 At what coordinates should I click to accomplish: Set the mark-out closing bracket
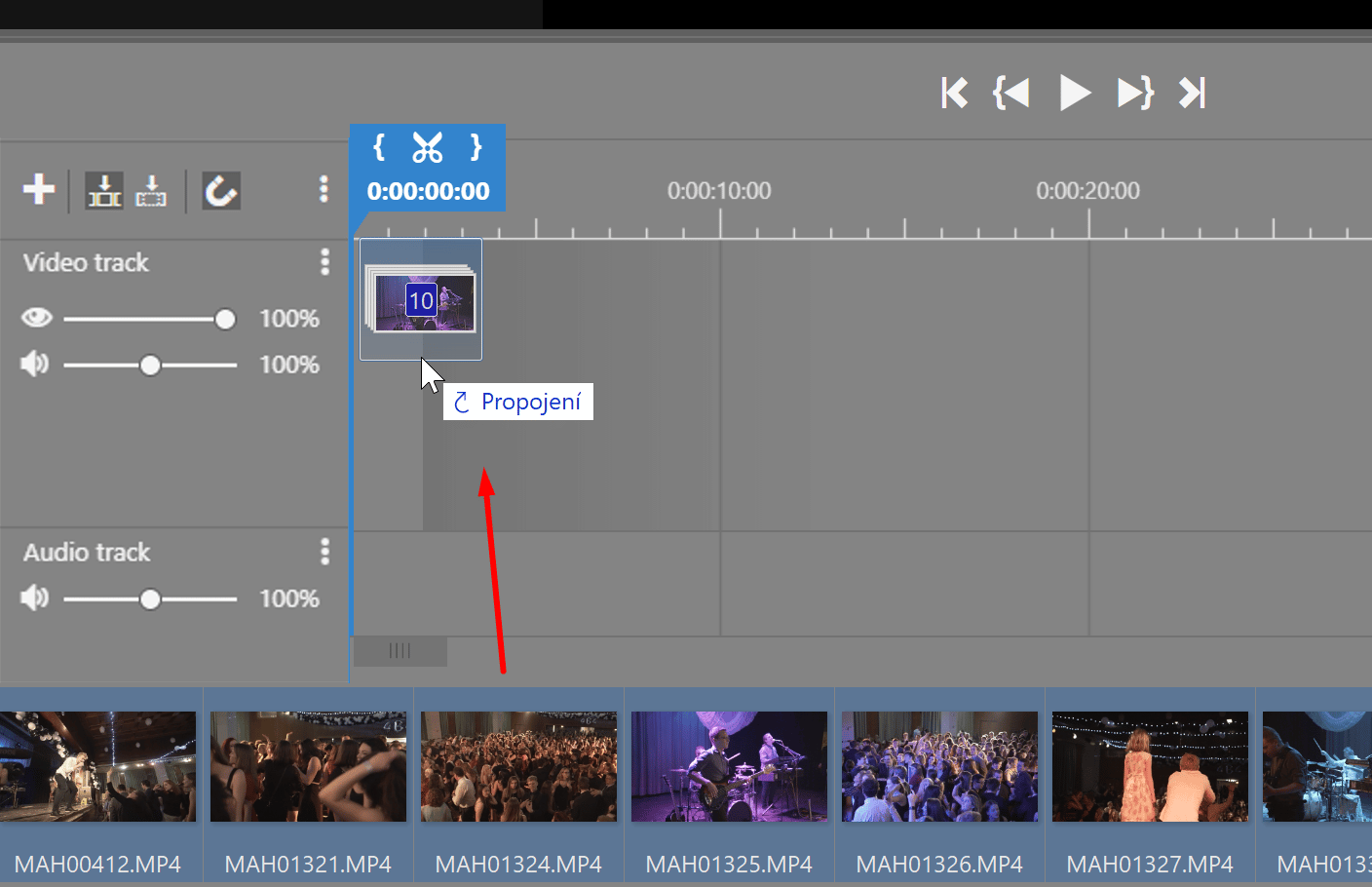coord(476,147)
